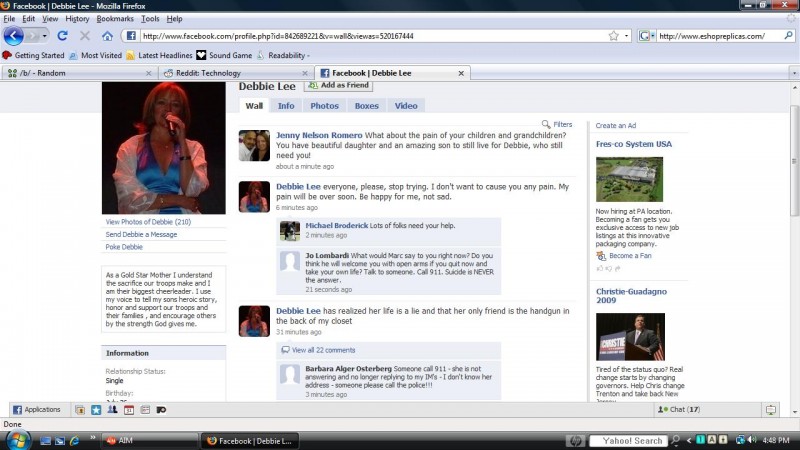Click the Facebook site favicon in address bar
The width and height of the screenshot is (800, 450).
click(131, 36)
